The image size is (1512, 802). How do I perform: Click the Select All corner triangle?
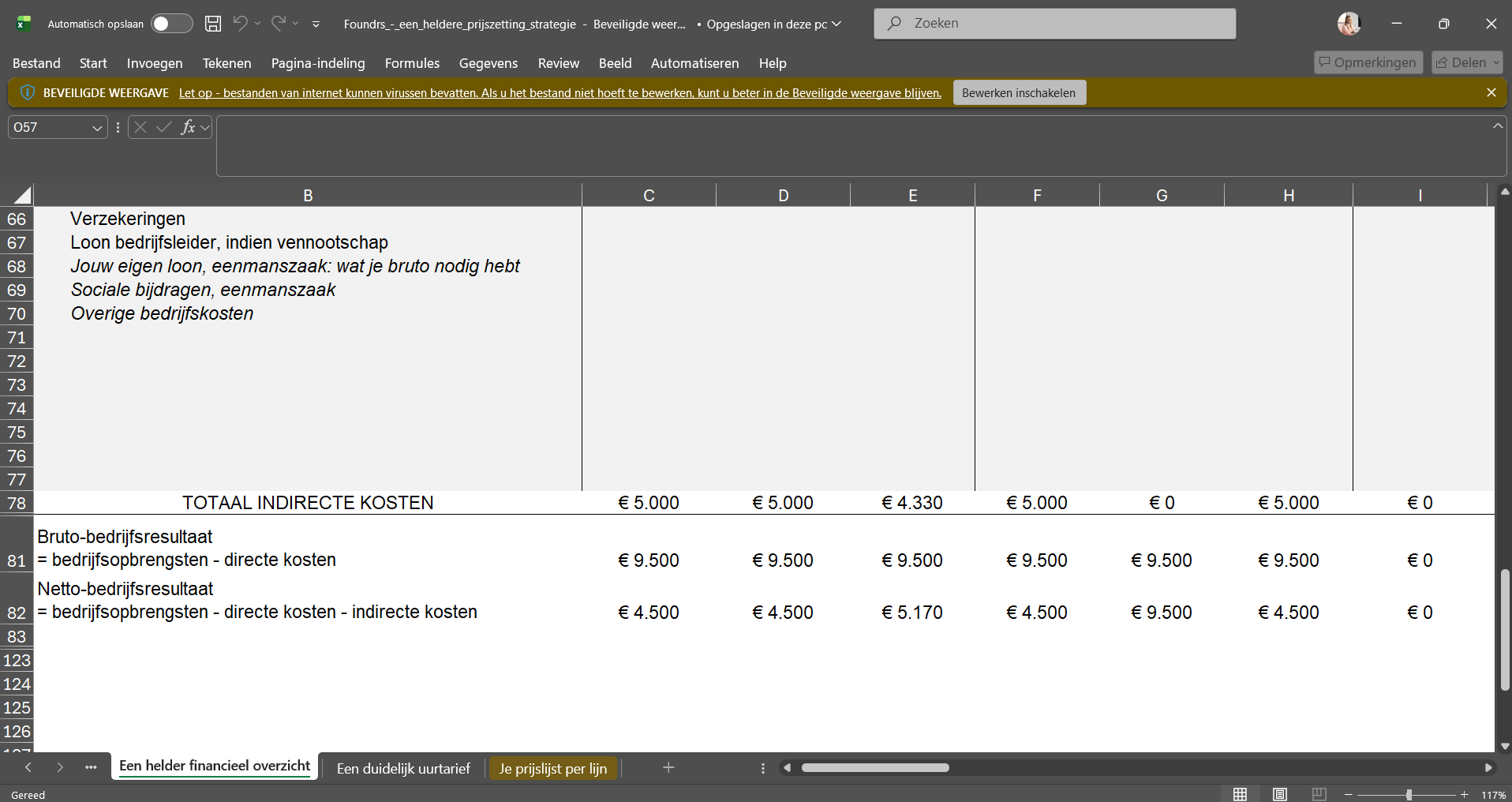click(x=21, y=195)
